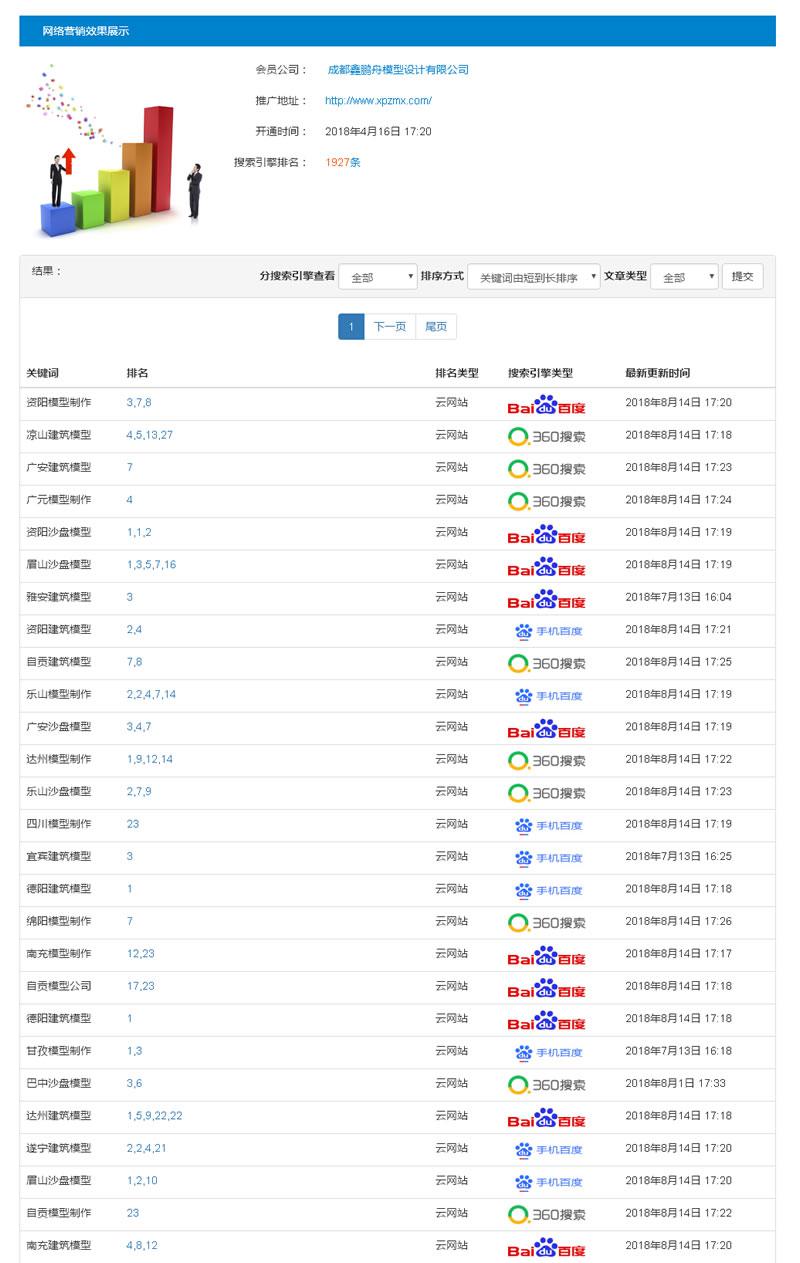Select keyword 绵阳模型制作
The image size is (800, 1263).
[58, 921]
